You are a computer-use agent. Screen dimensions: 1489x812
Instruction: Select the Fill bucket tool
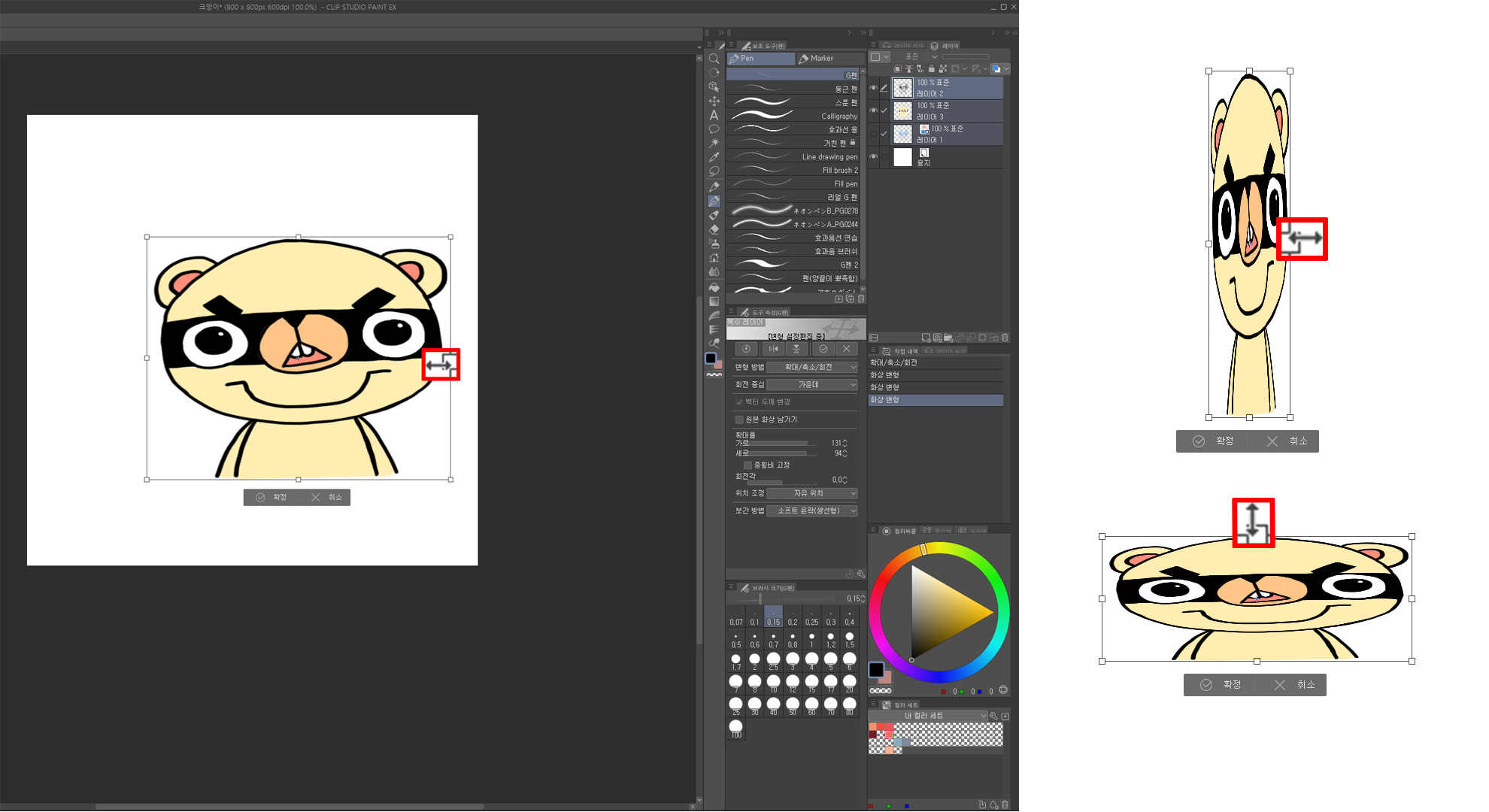point(714,286)
